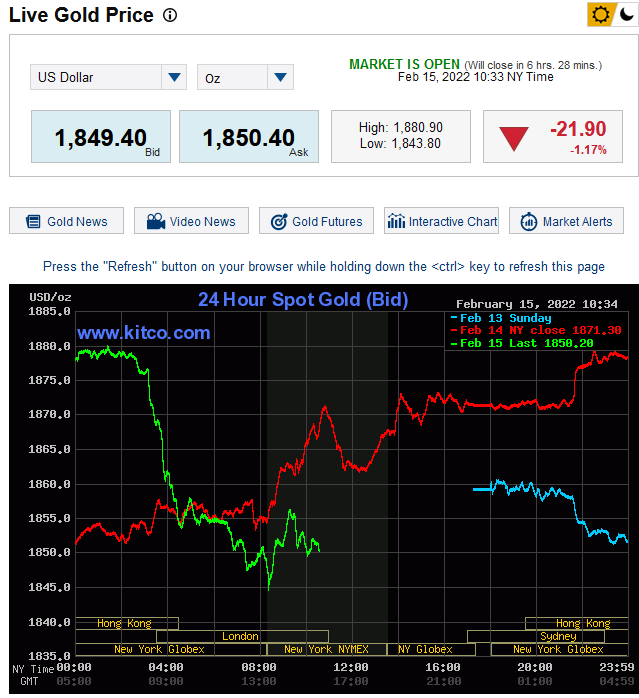Open the Market Alerts button

[566, 221]
